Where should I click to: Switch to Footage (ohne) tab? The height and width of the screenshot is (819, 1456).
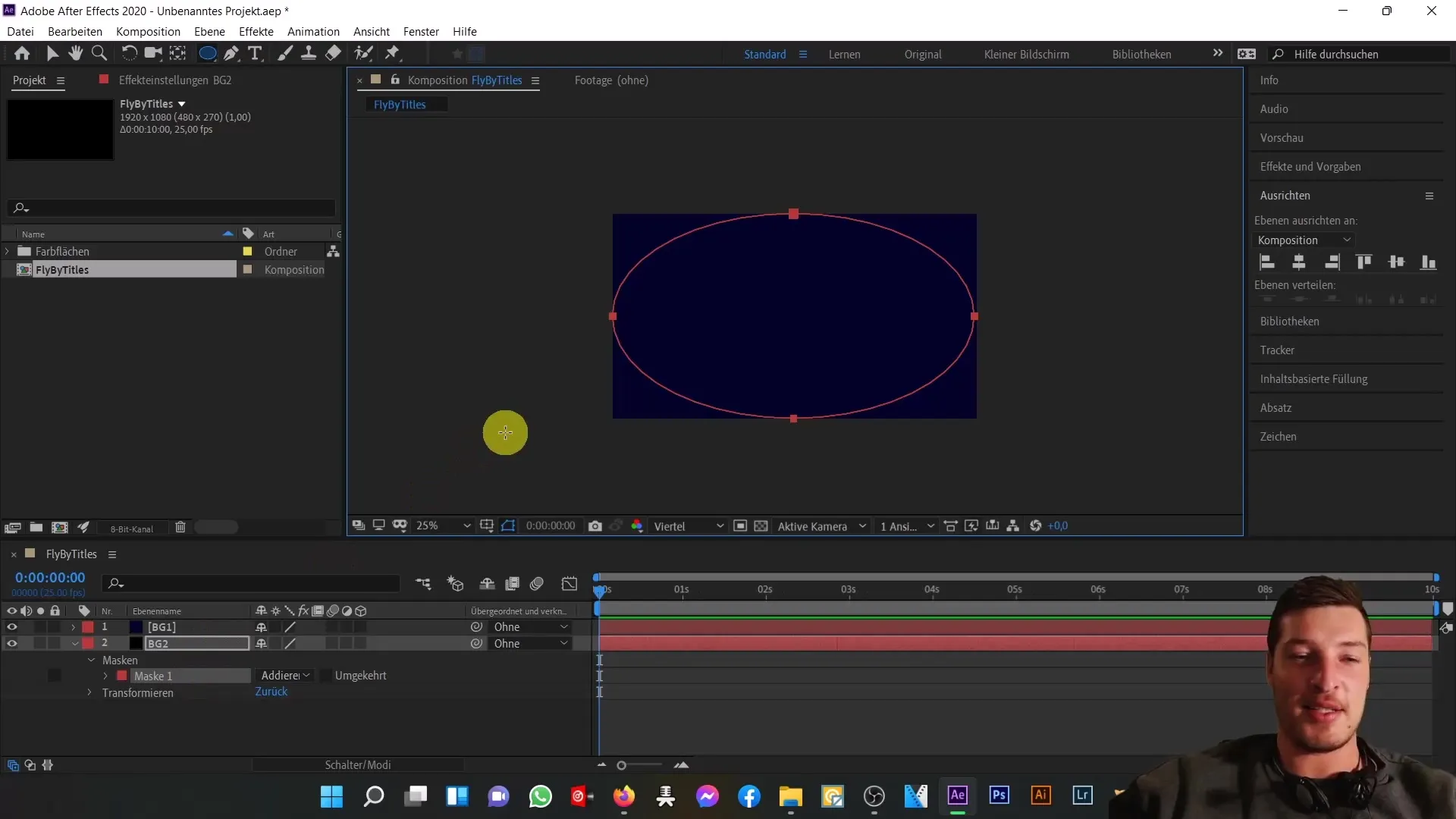point(611,80)
